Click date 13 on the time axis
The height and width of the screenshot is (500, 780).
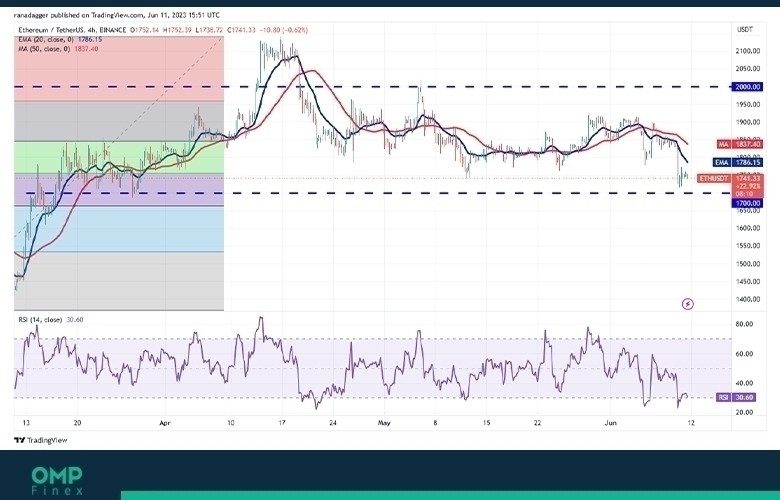[26, 423]
